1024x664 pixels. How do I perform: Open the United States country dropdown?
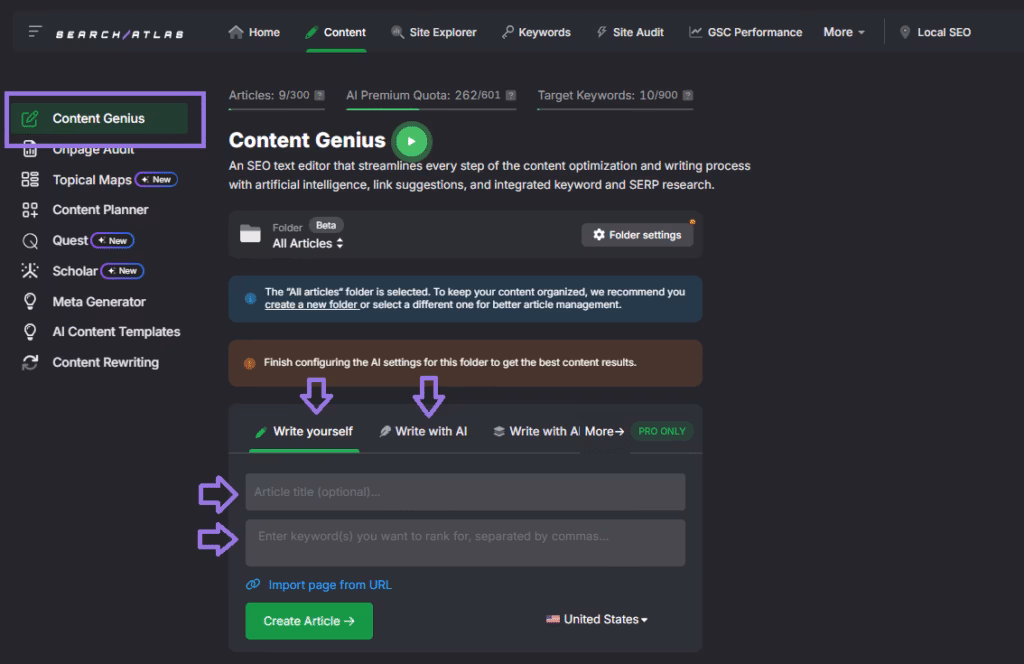(x=597, y=620)
